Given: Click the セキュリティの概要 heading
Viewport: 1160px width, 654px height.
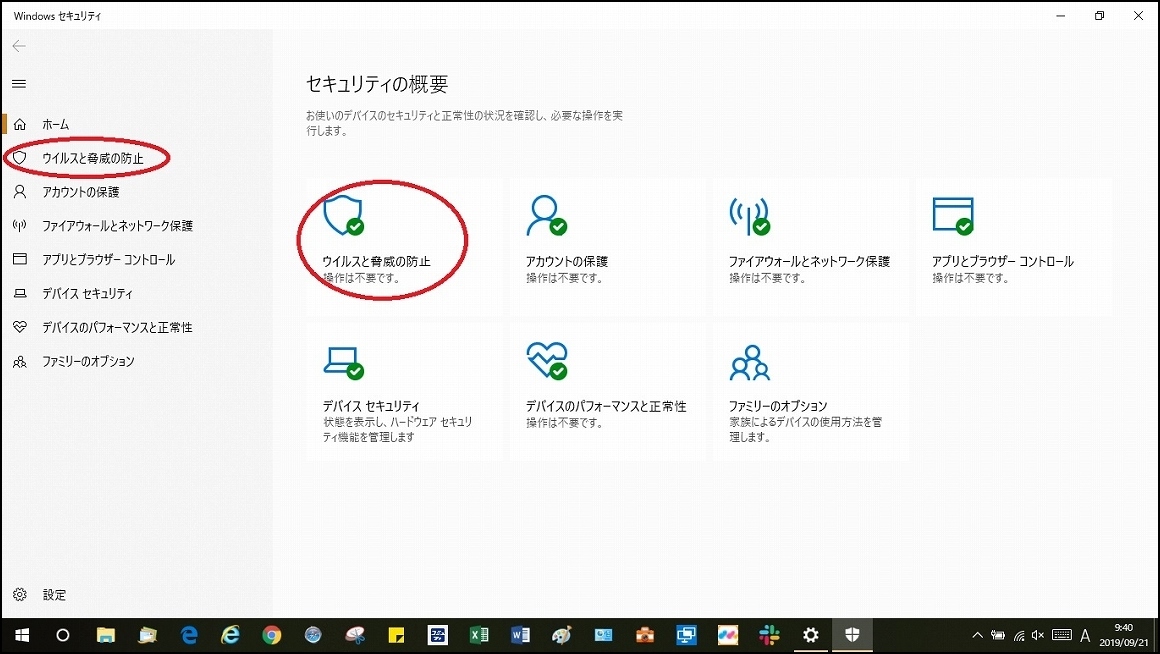Looking at the screenshot, I should (x=377, y=84).
